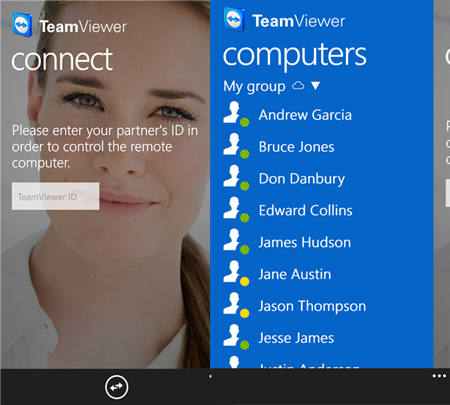This screenshot has width=450, height=405.
Task: Select contact Don Danbury
Action: 284,178
